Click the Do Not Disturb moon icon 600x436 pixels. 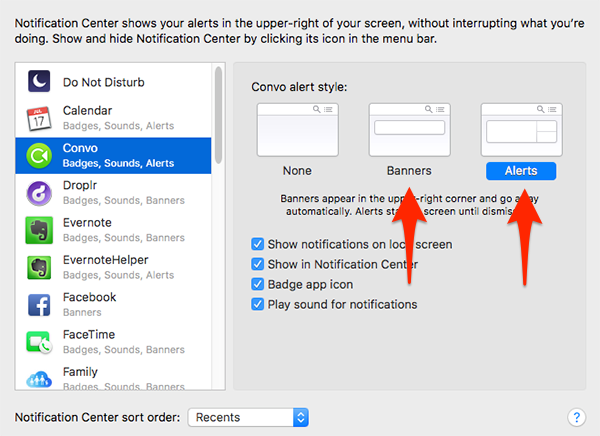pyautogui.click(x=39, y=80)
